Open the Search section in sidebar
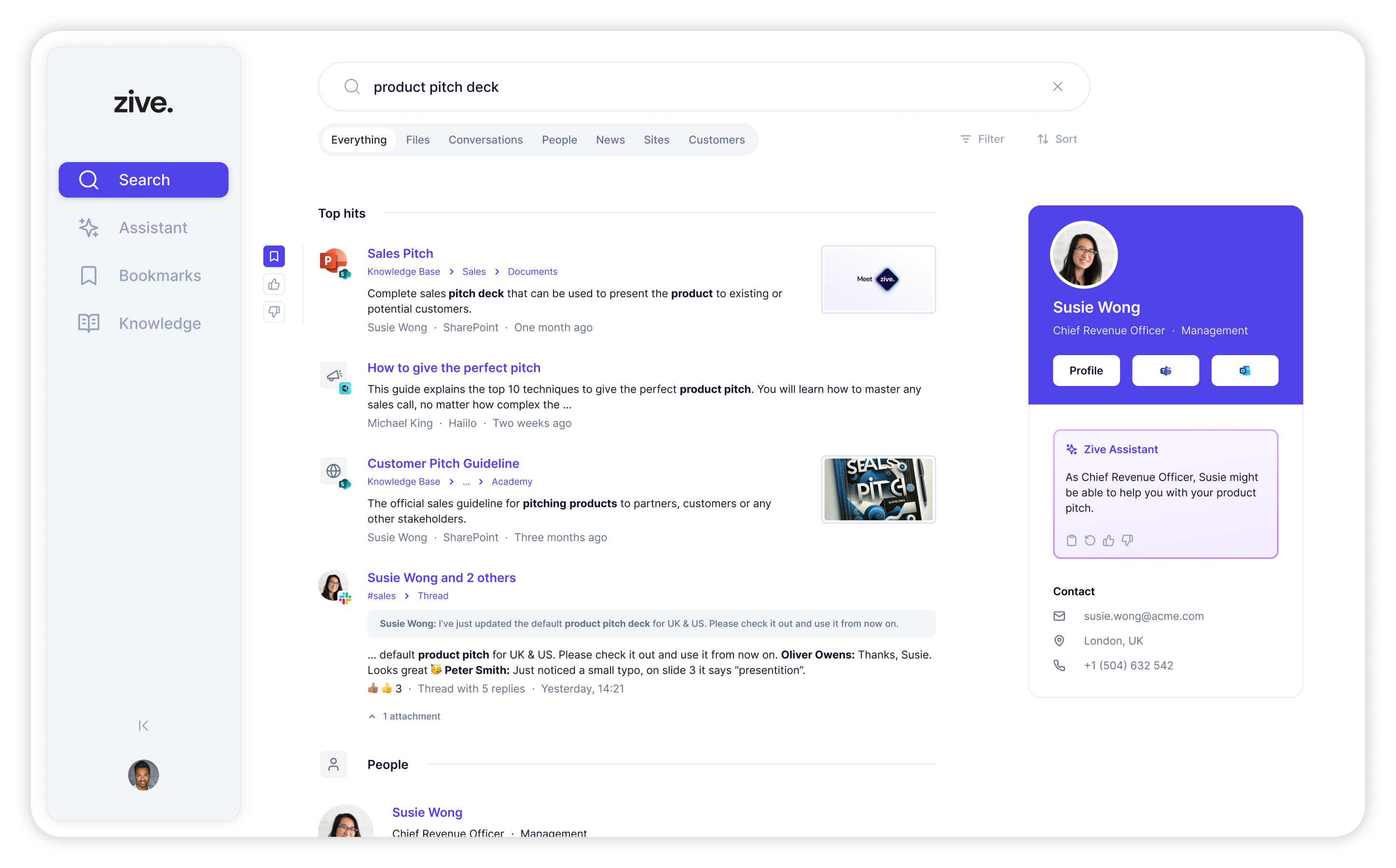1396x868 pixels. pos(143,179)
